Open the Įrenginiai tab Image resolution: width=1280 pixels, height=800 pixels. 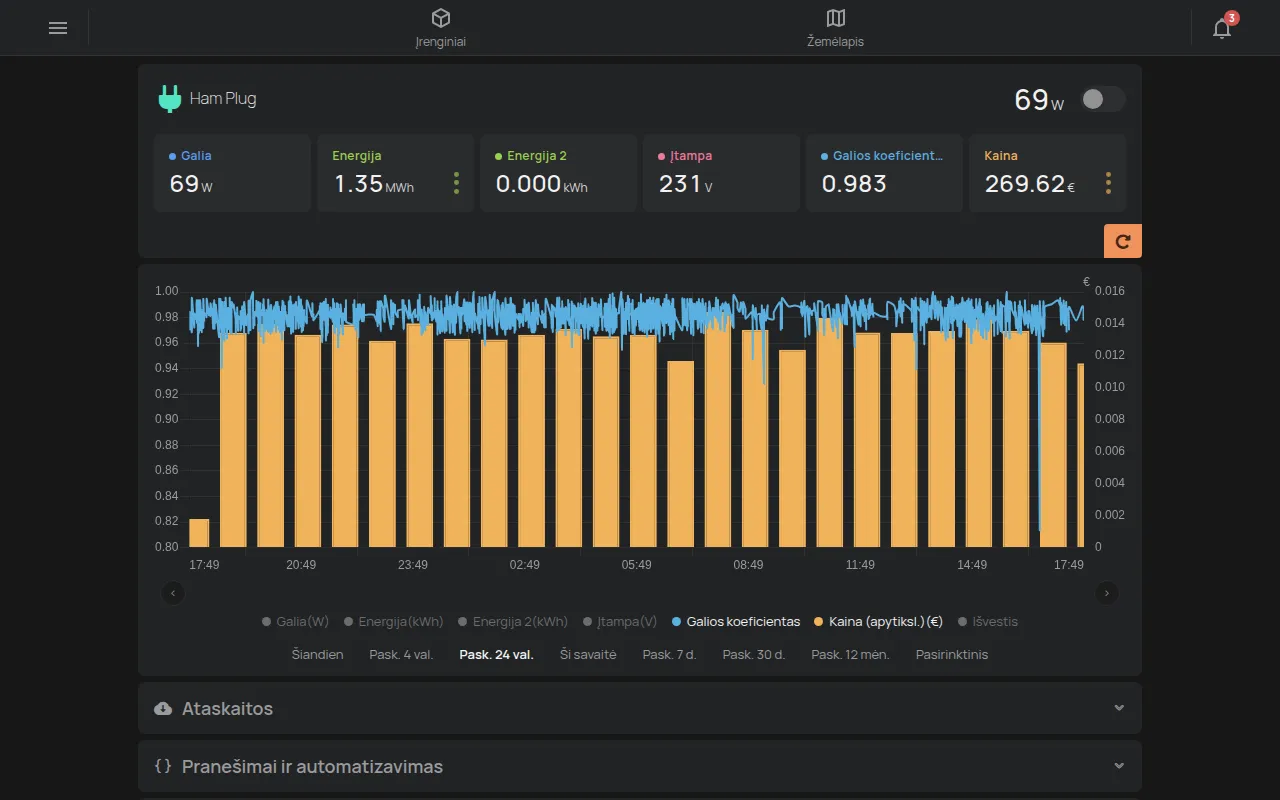(441, 28)
